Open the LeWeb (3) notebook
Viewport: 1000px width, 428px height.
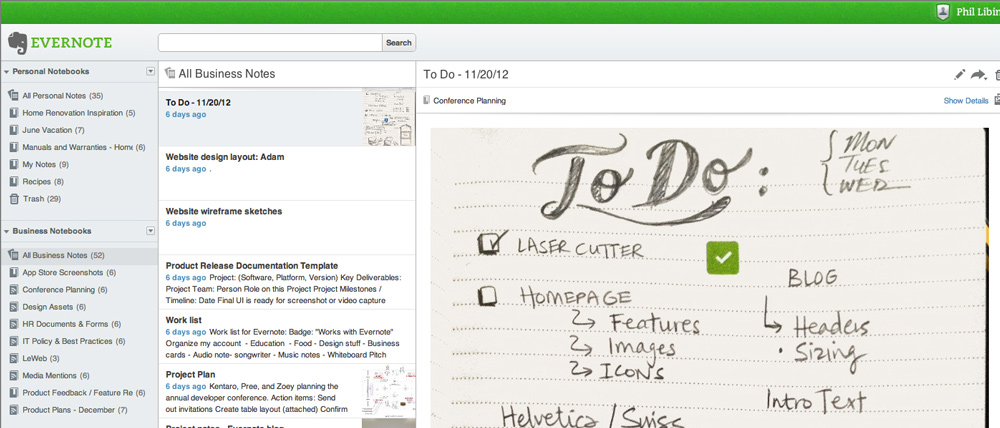[41, 358]
